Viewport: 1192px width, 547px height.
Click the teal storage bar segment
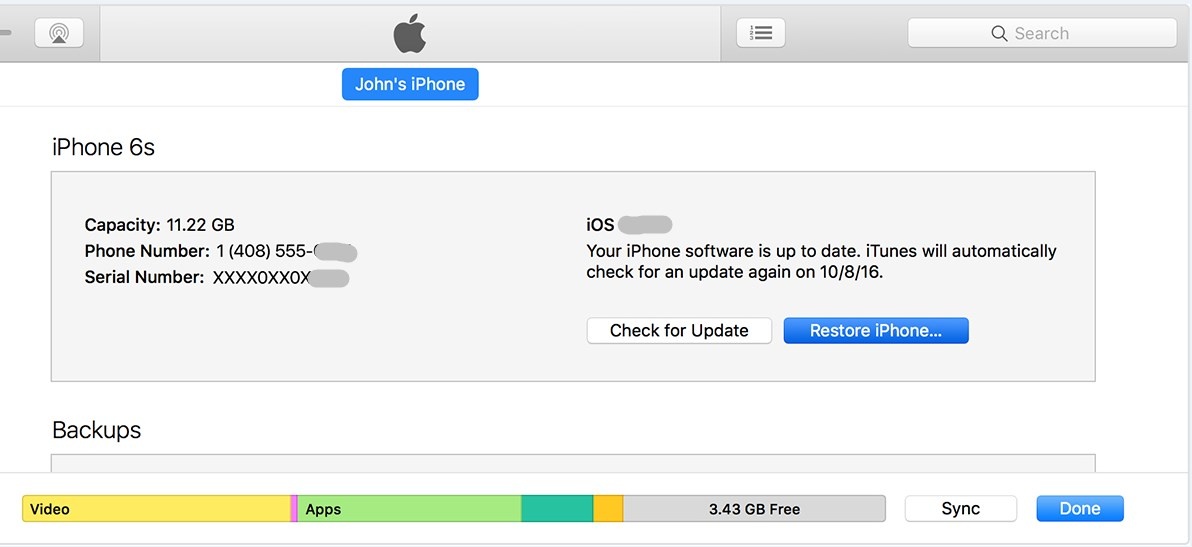557,509
